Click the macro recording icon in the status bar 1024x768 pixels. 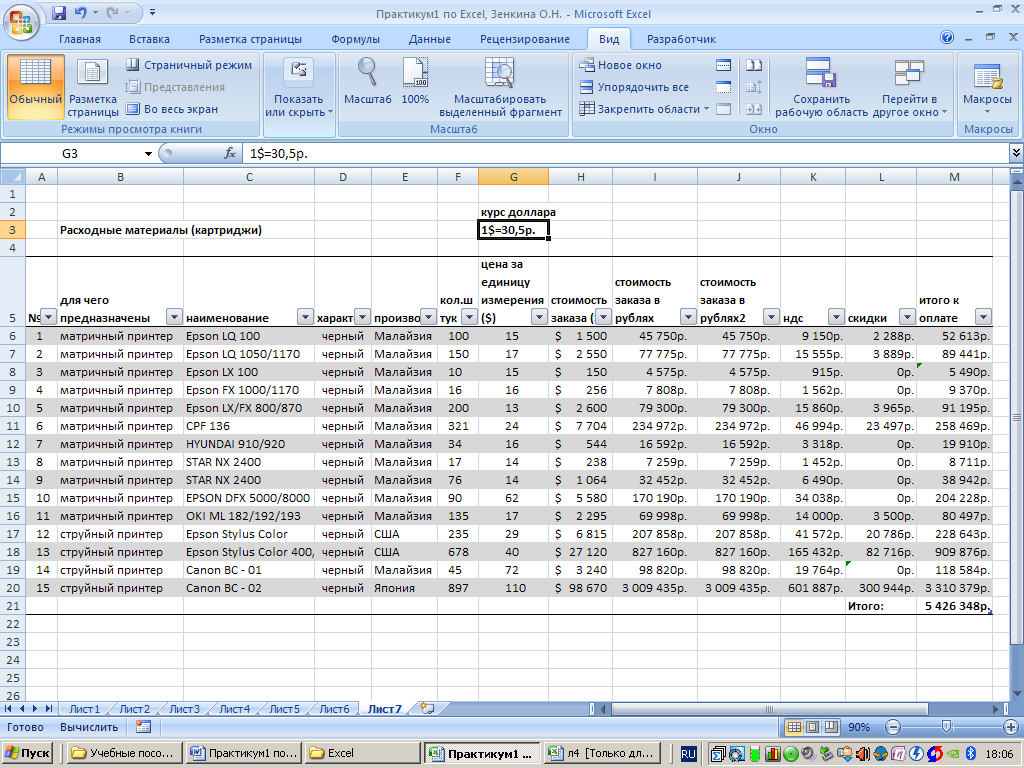tap(144, 727)
